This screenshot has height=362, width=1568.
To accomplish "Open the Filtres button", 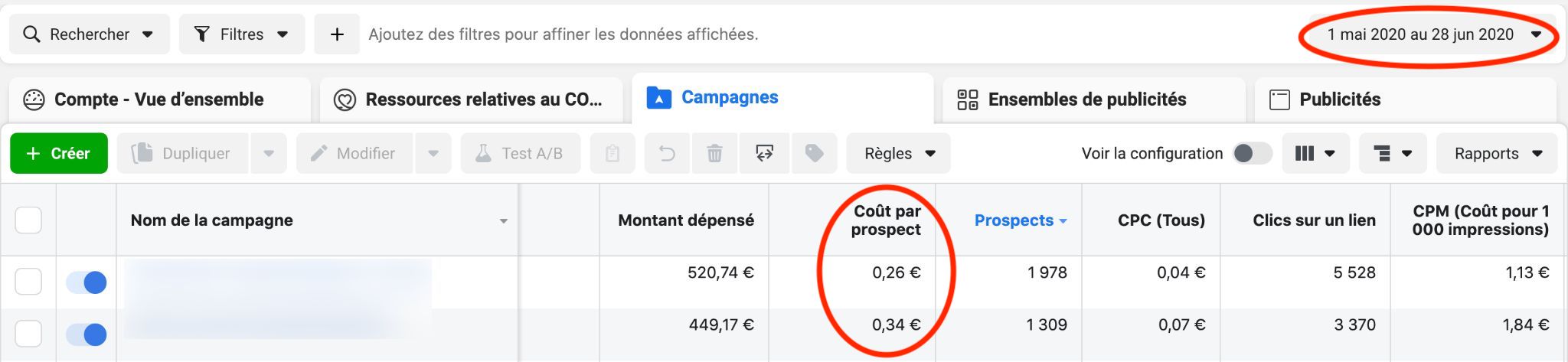I will 242,34.
